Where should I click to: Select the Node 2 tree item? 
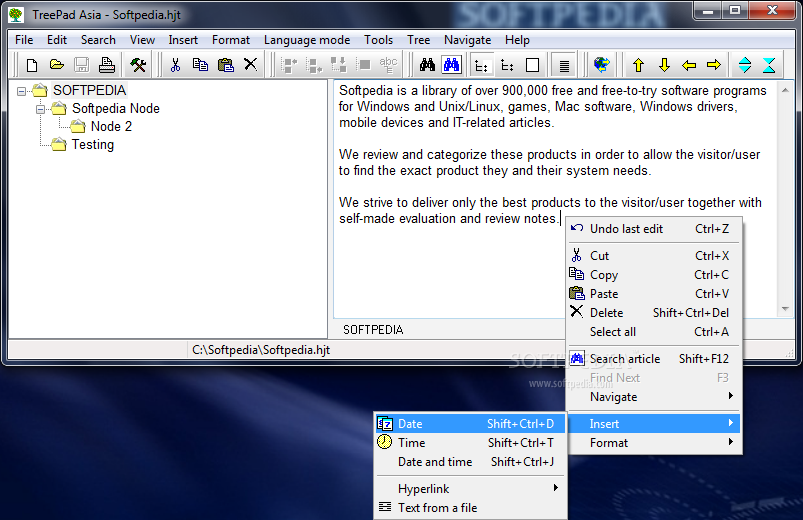point(111,127)
